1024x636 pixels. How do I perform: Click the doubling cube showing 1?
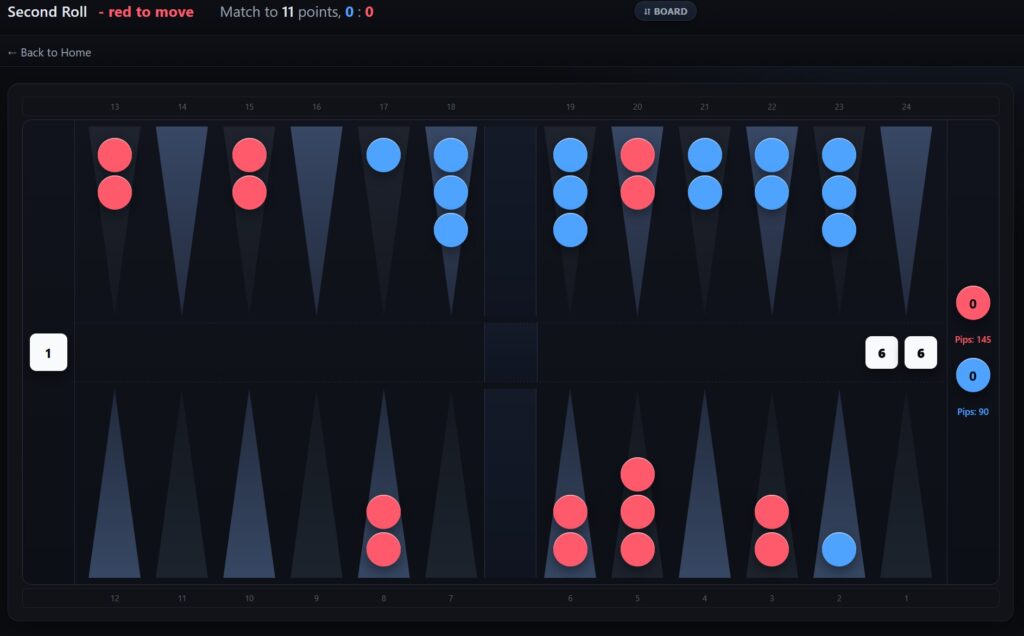[x=48, y=353]
